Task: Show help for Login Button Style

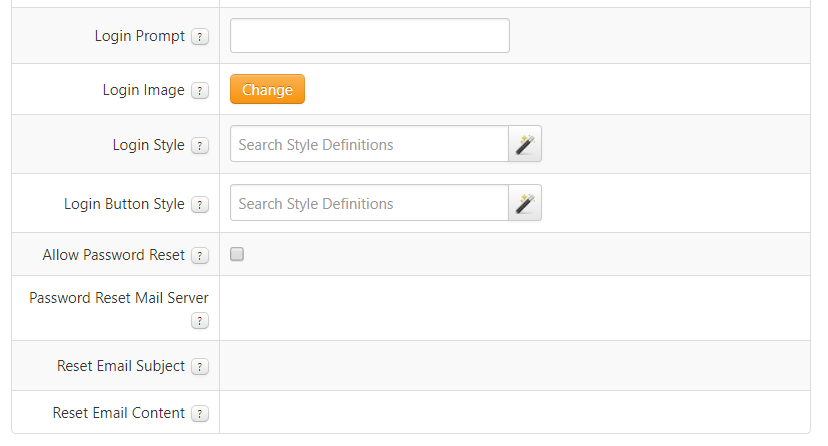Action: [200, 205]
